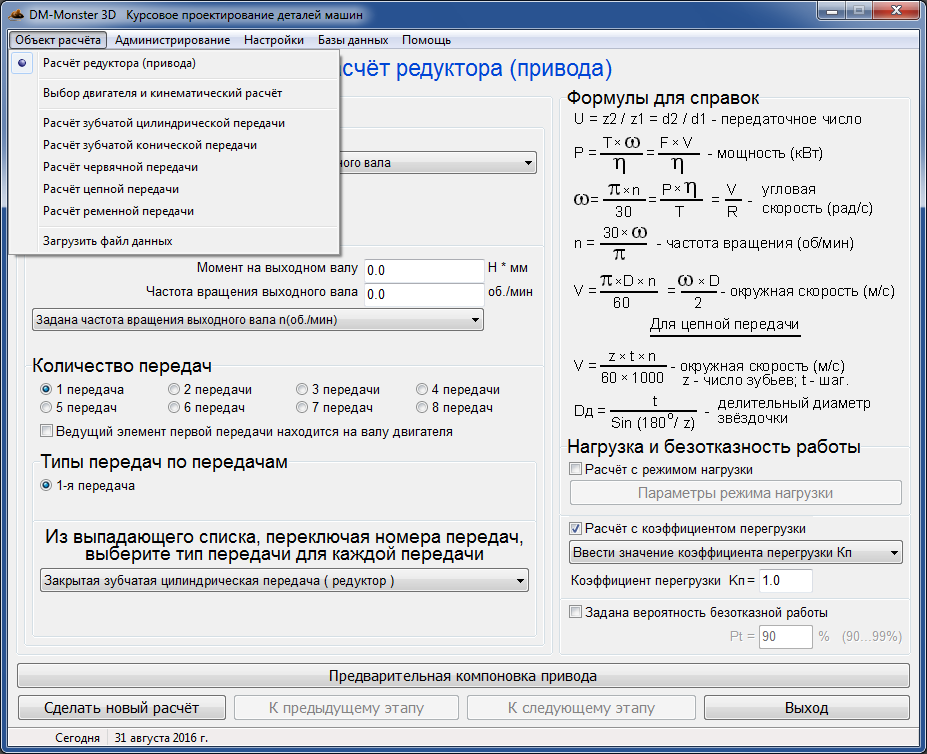Close the DM-Monster 3D window

pos(896,10)
